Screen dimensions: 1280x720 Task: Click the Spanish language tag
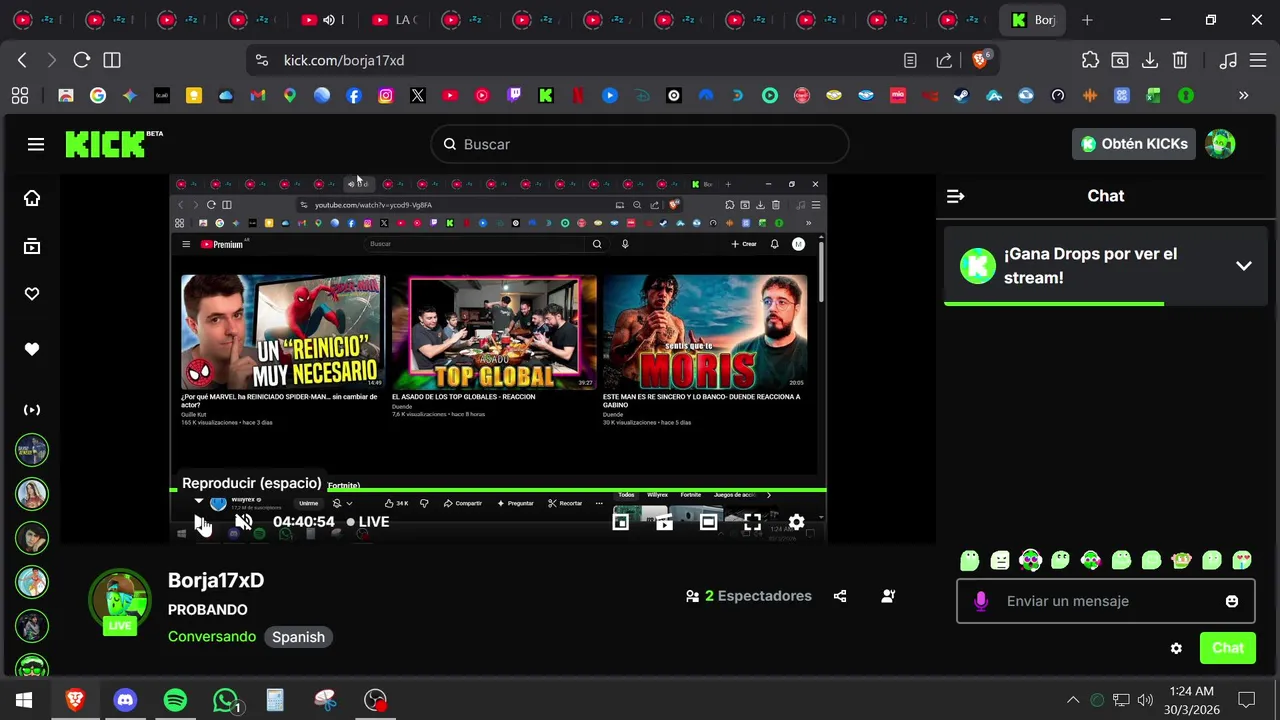pyautogui.click(x=298, y=637)
